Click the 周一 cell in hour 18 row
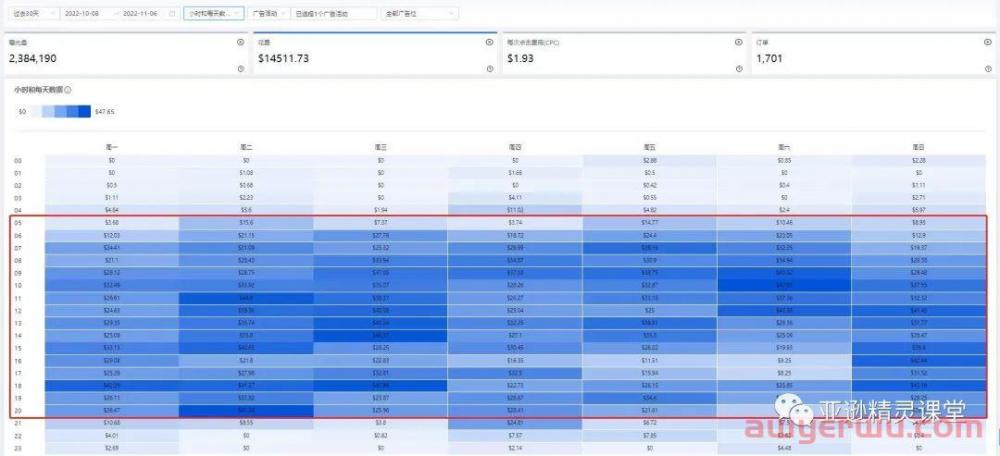 [x=112, y=386]
